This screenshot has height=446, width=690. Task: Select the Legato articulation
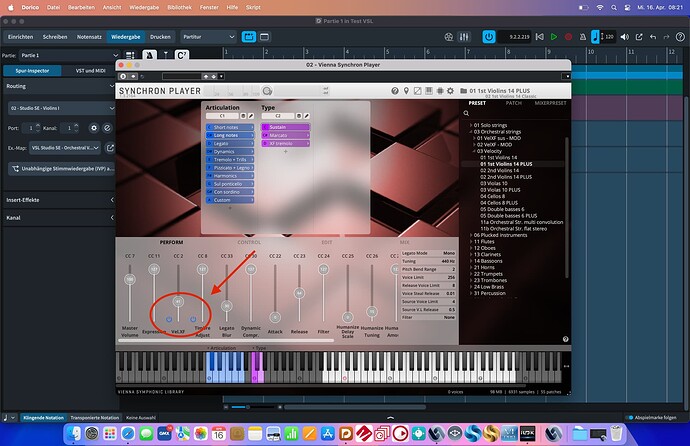pos(230,143)
